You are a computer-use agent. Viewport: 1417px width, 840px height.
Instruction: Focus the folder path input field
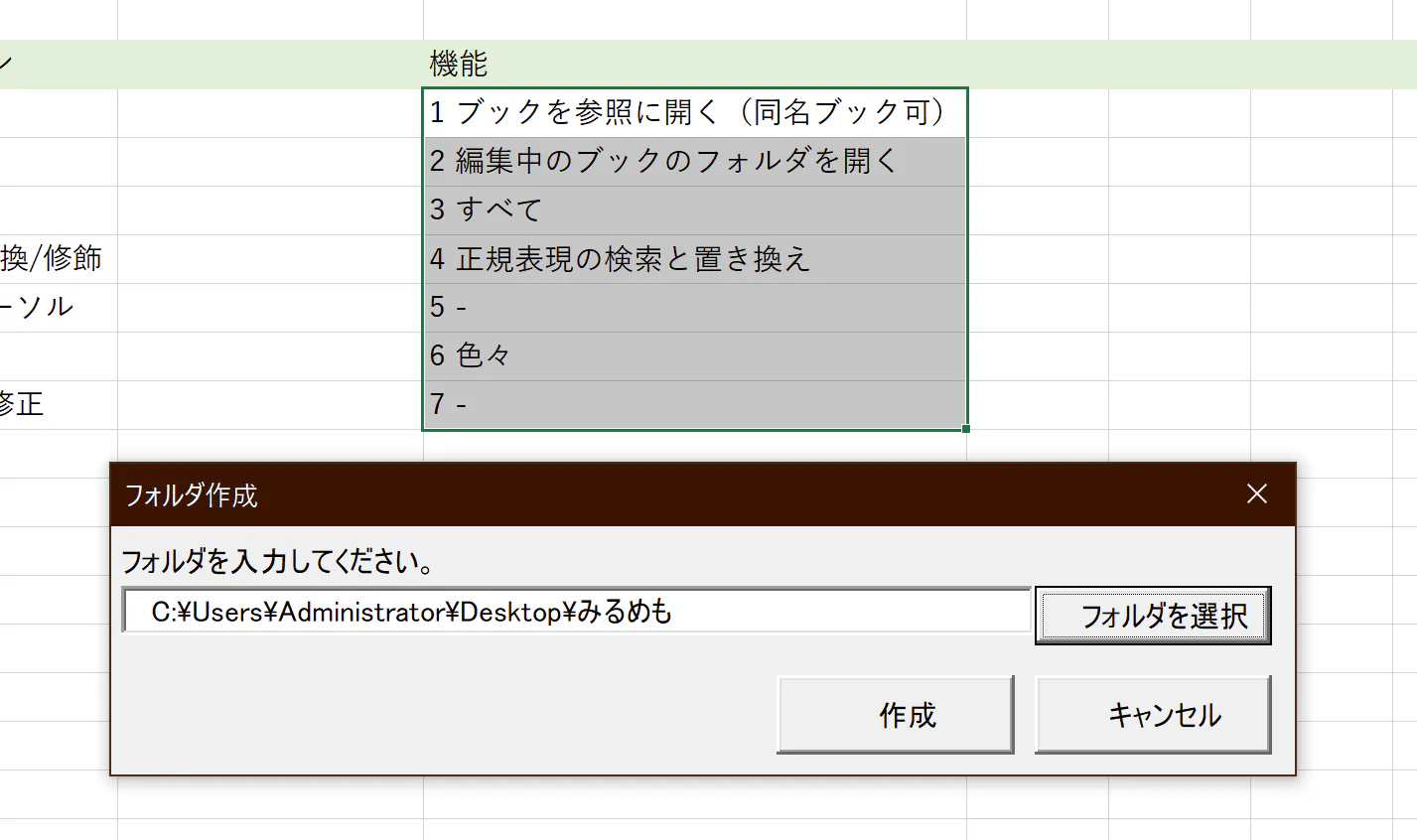tap(576, 611)
